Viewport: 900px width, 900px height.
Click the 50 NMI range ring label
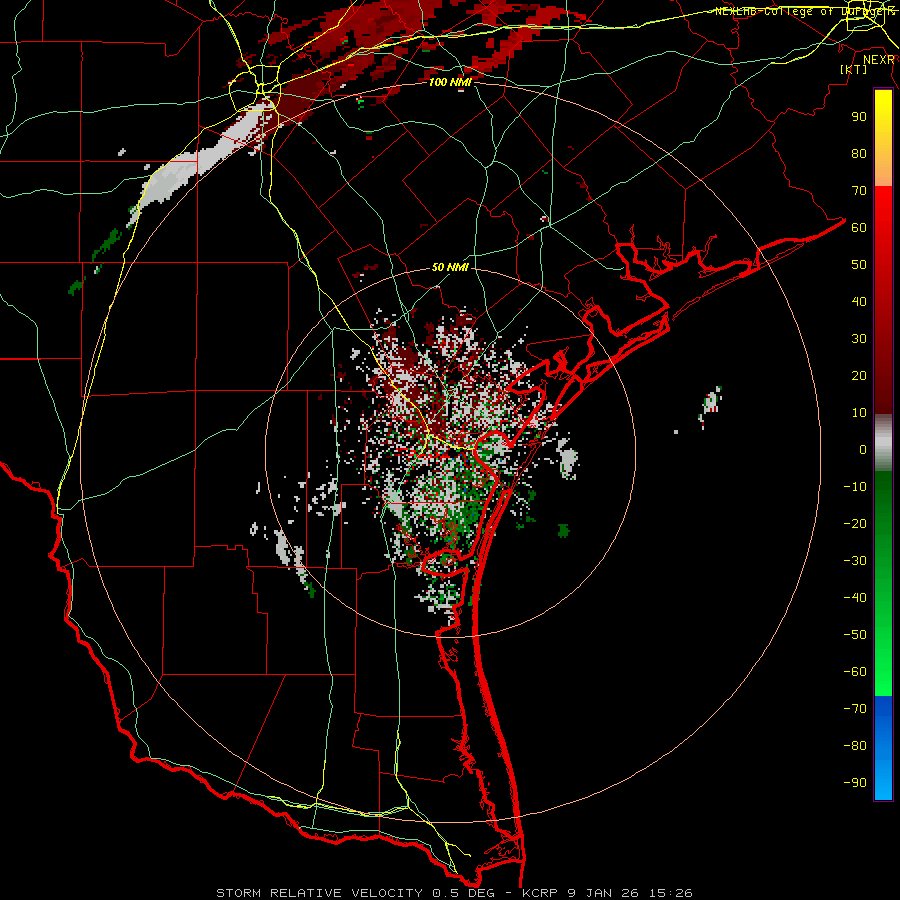tap(450, 267)
